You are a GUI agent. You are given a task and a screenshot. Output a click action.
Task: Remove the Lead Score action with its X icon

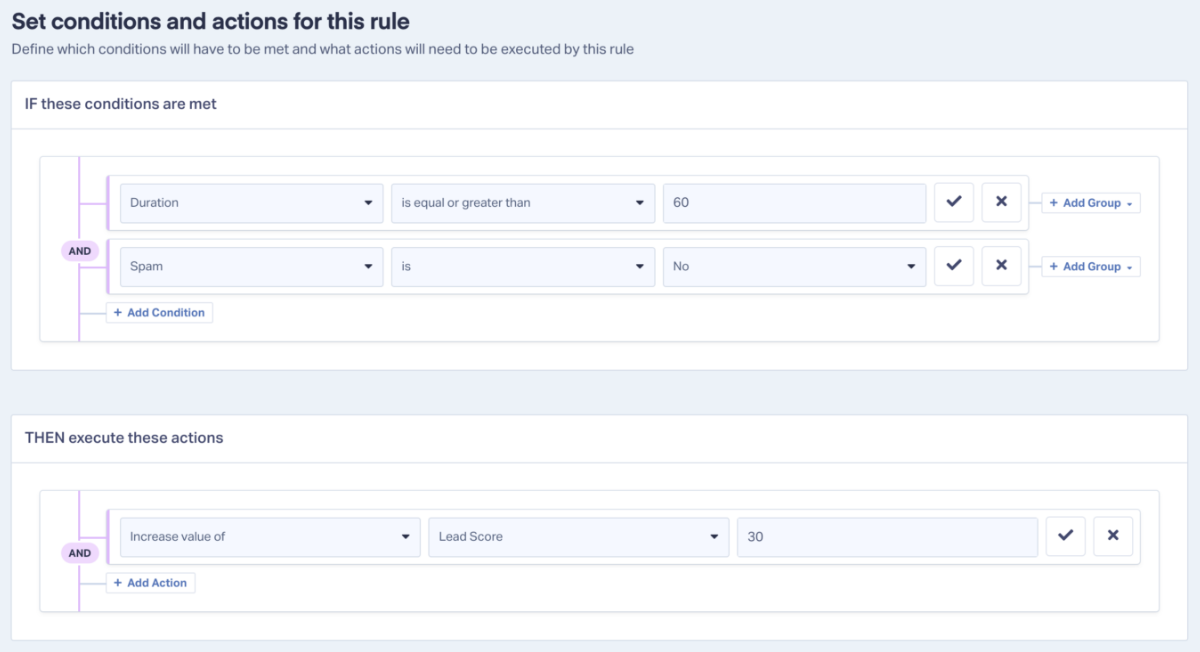pyautogui.click(x=1113, y=536)
